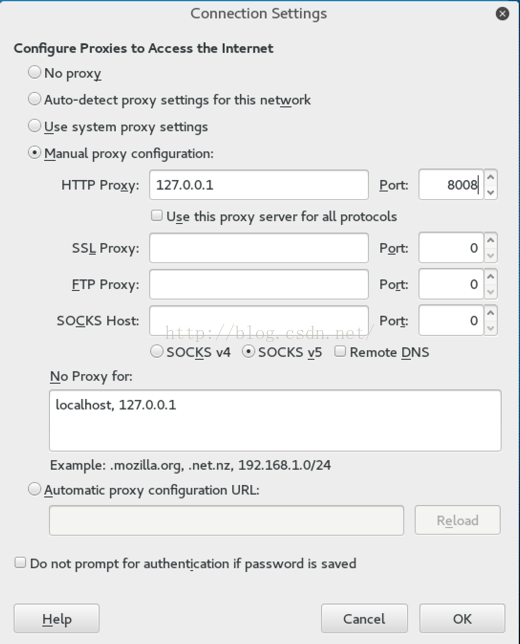
Task: Click the HTTP Proxy address field
Action: 259,185
